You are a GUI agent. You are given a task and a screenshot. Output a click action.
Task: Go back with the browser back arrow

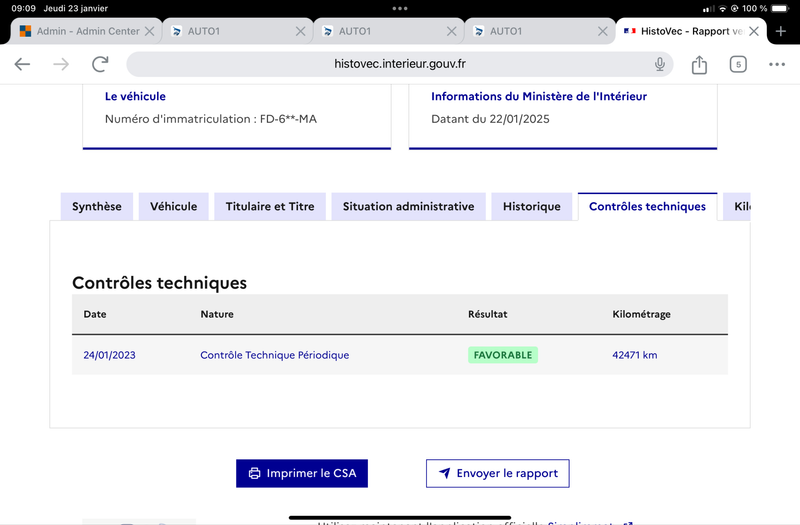[22, 64]
